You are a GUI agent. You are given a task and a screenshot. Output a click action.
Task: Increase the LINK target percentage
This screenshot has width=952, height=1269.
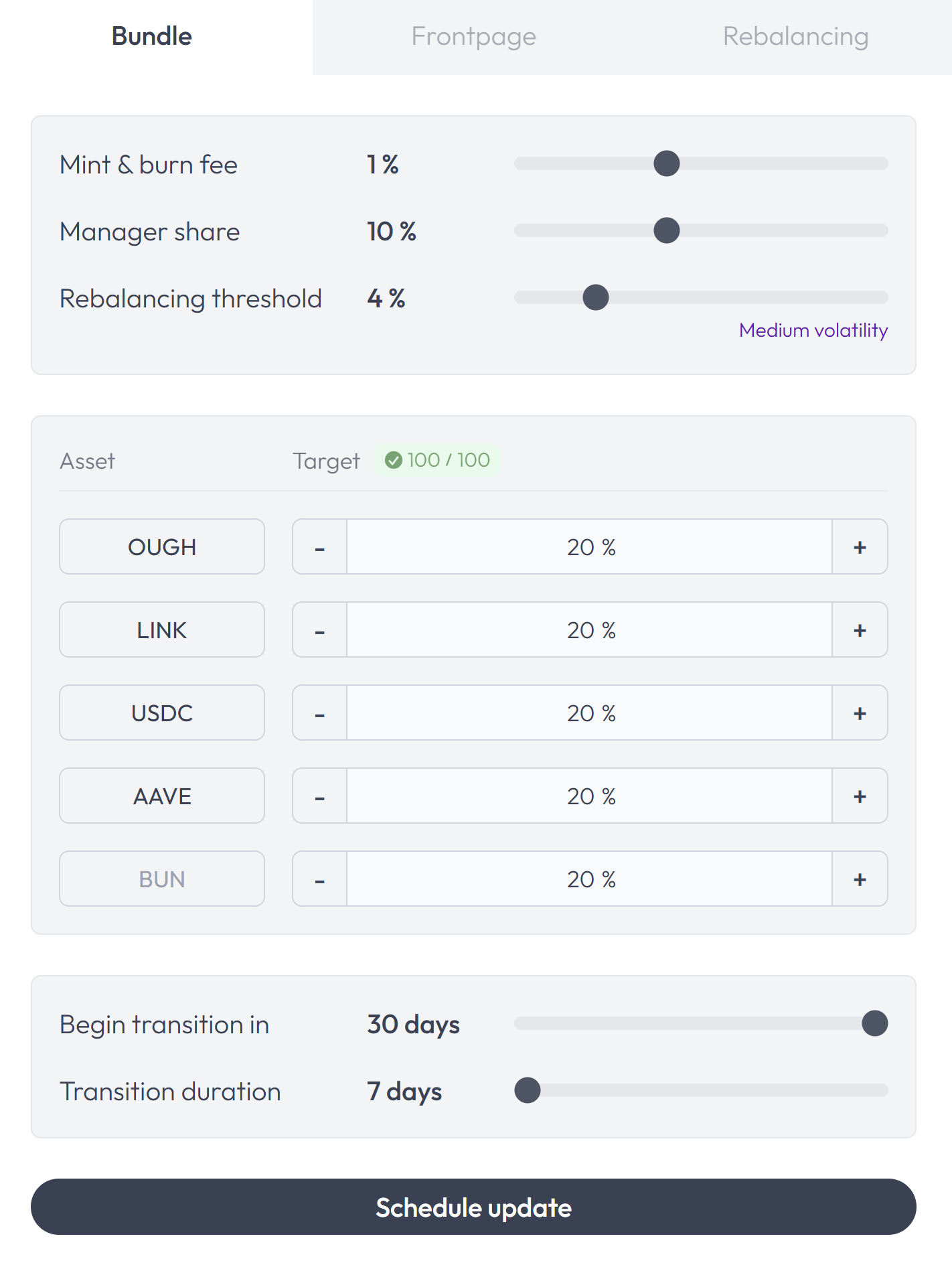860,630
